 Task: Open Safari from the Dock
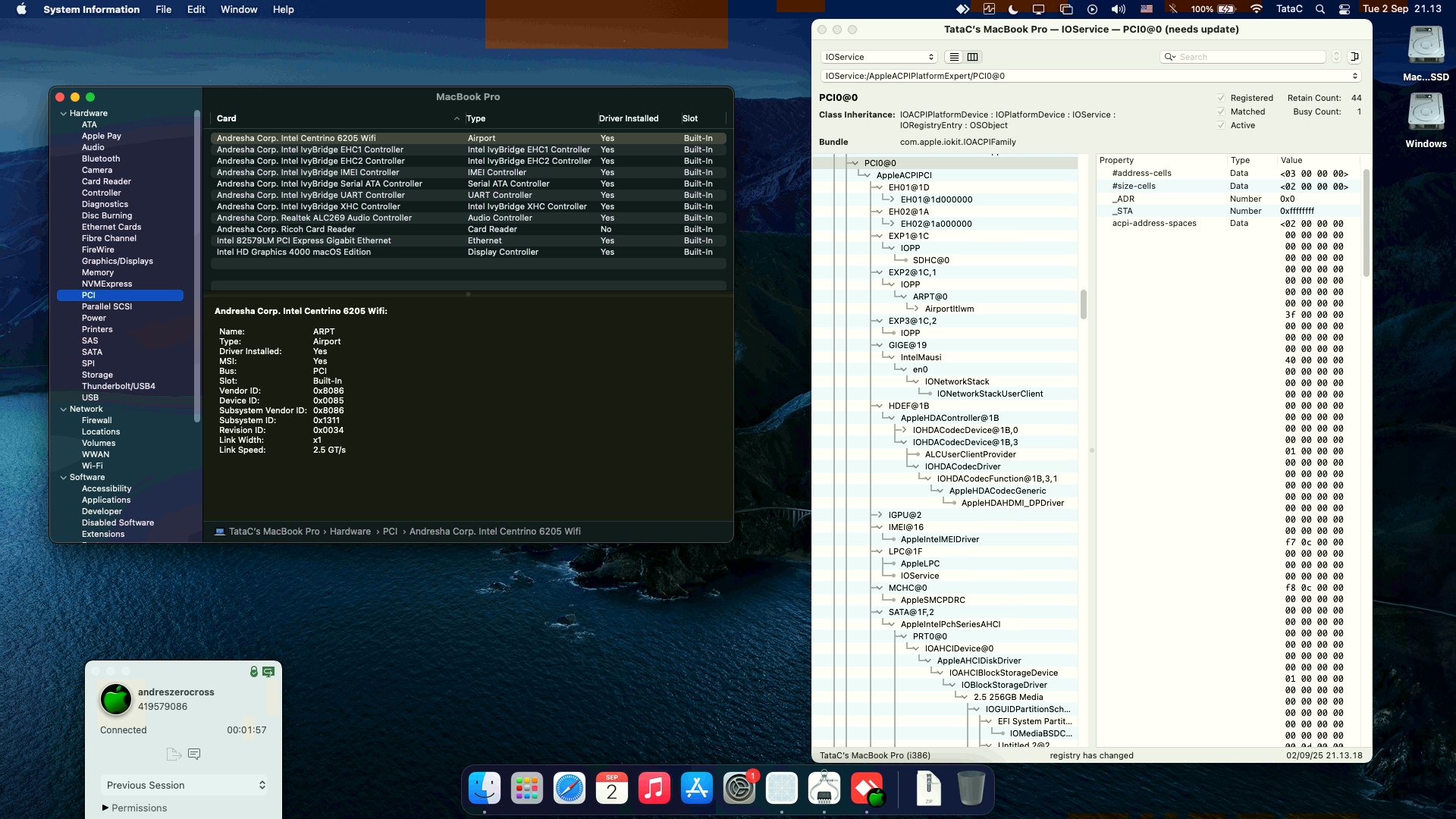[x=569, y=789]
